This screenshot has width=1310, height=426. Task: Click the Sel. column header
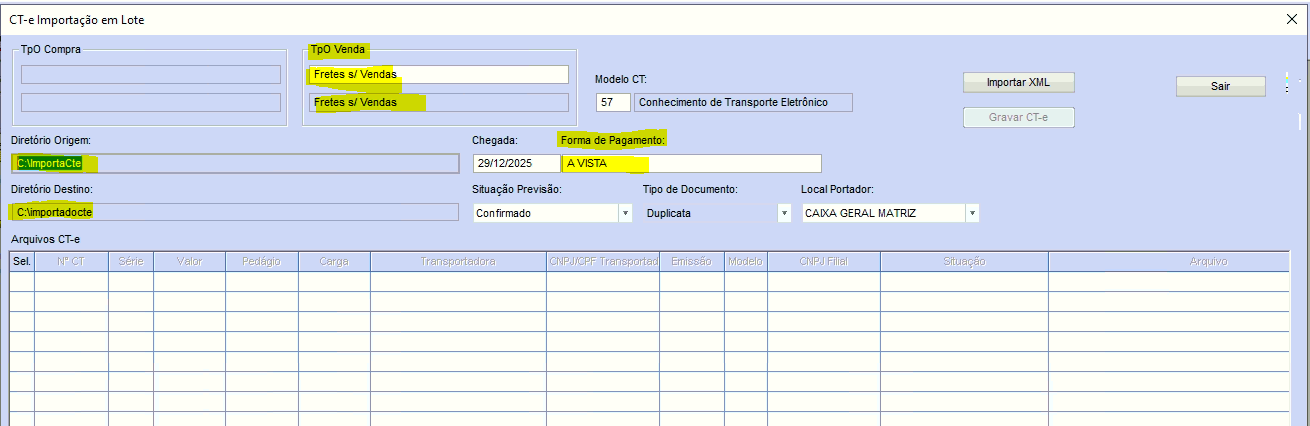22,261
